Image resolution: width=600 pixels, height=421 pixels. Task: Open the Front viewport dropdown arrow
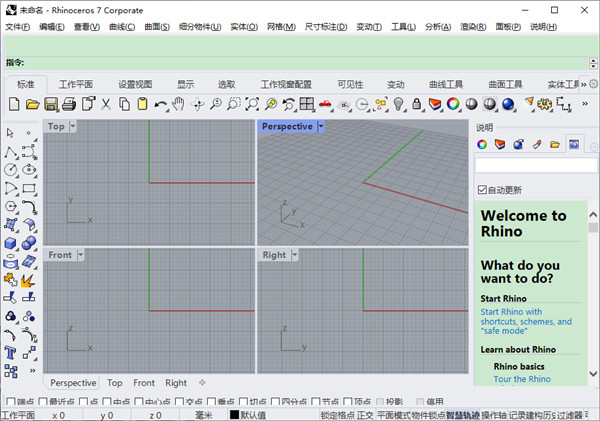80,255
